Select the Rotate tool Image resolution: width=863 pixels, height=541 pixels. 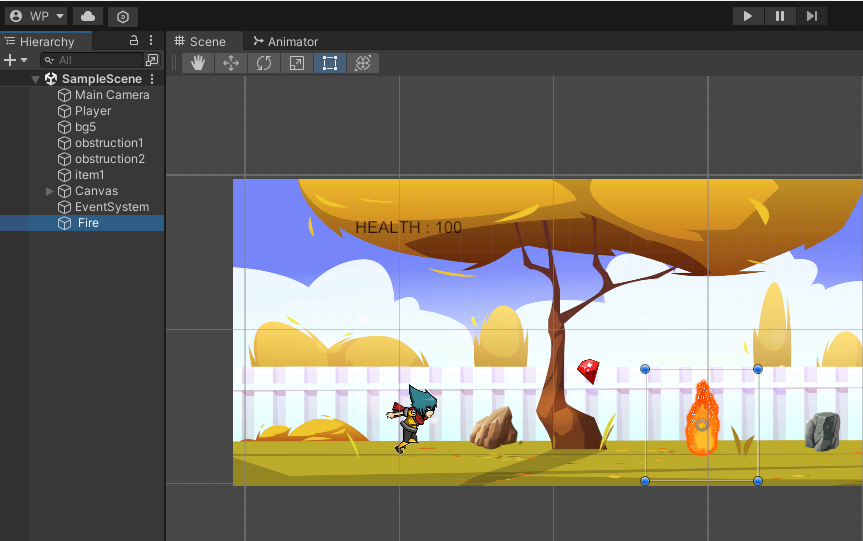point(264,63)
